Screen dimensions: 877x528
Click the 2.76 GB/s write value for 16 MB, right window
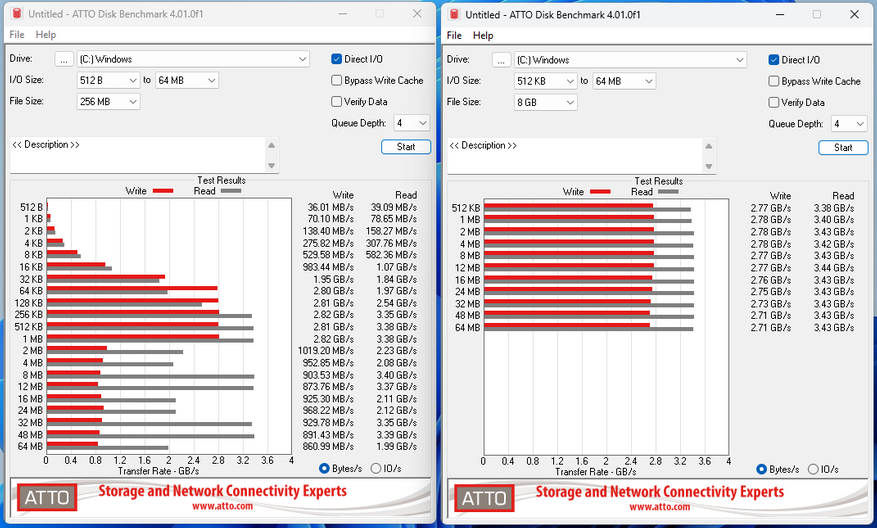tap(771, 280)
